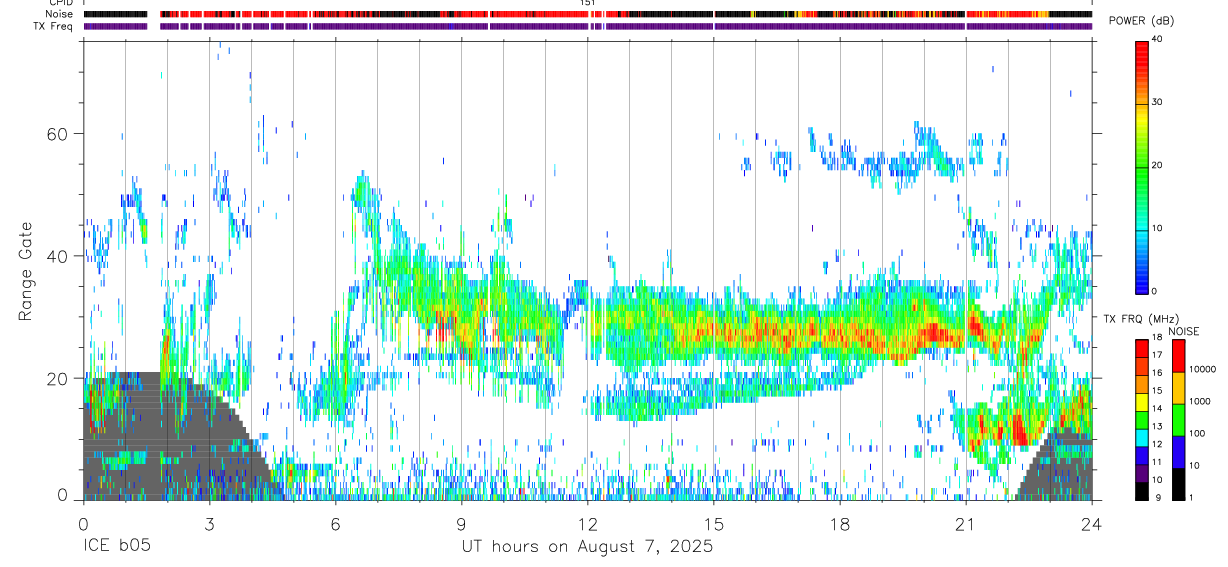Click the Range Gate axis title

click(x=25, y=272)
